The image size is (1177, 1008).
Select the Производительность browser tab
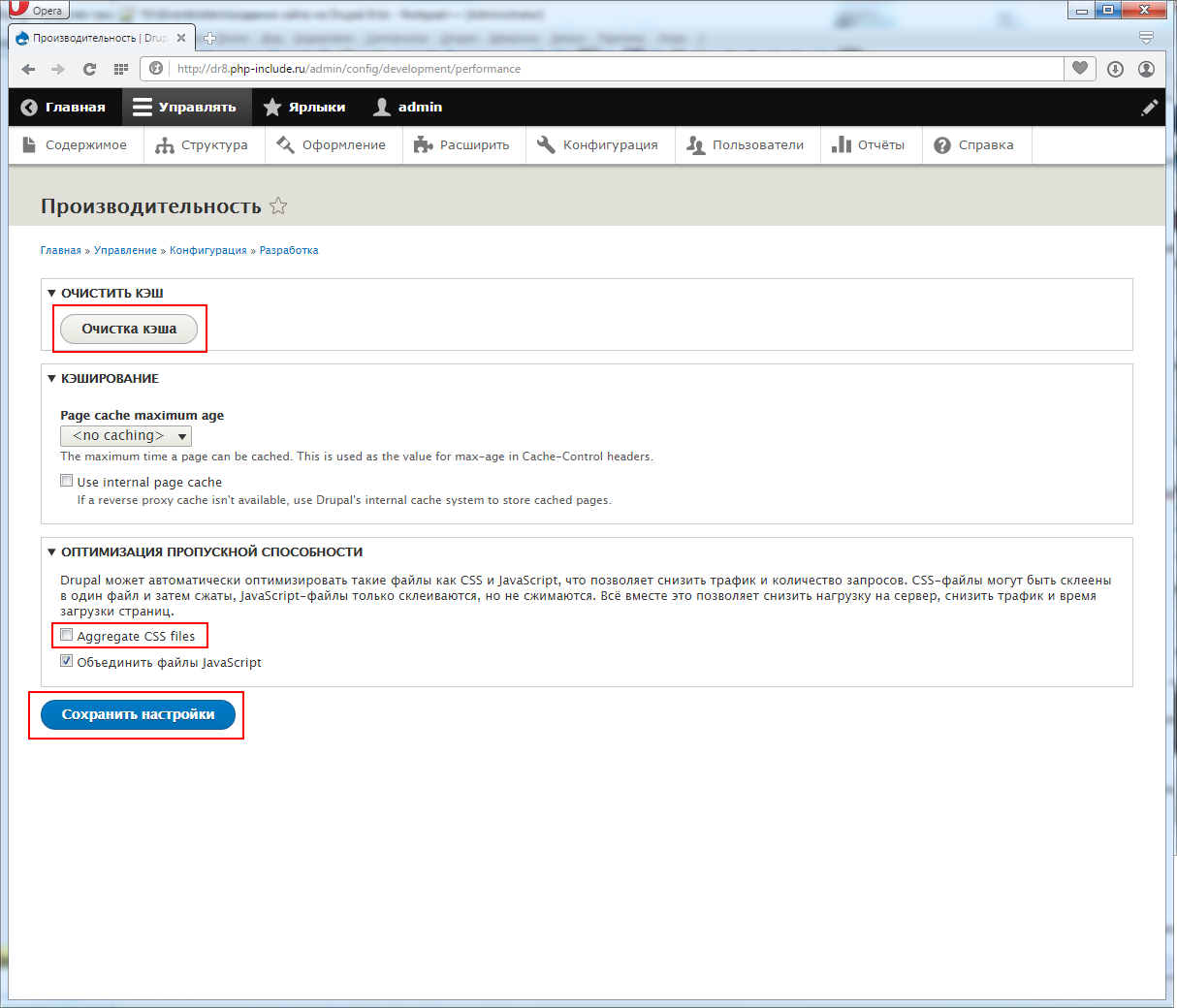[x=100, y=38]
